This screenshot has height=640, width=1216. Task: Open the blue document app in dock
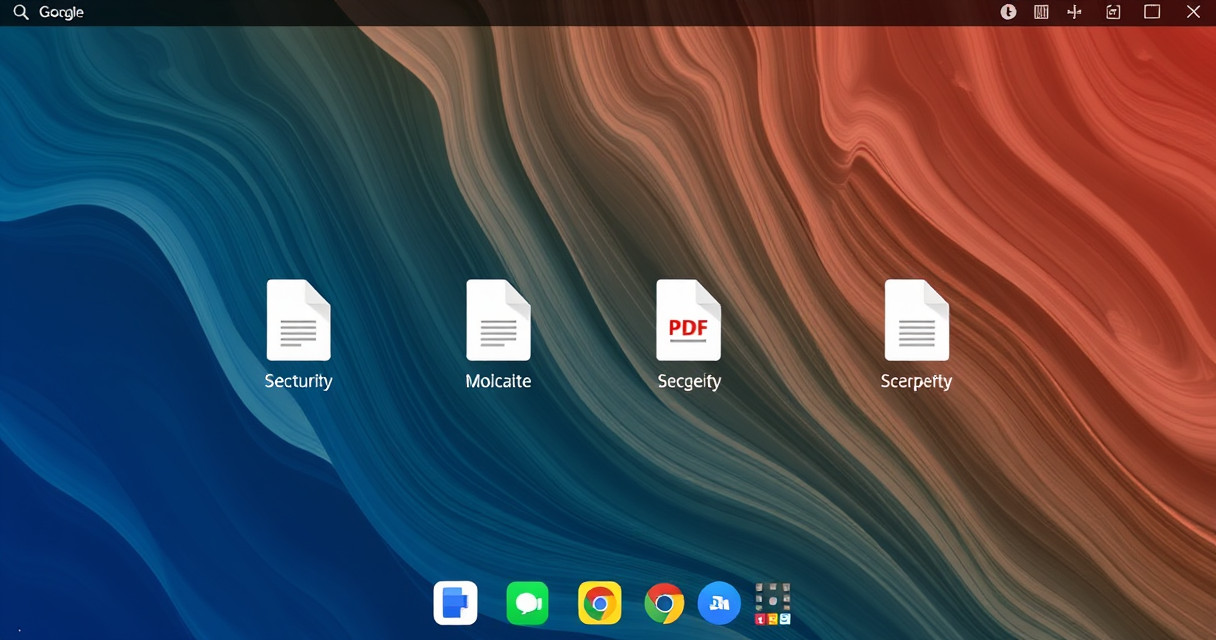point(455,603)
